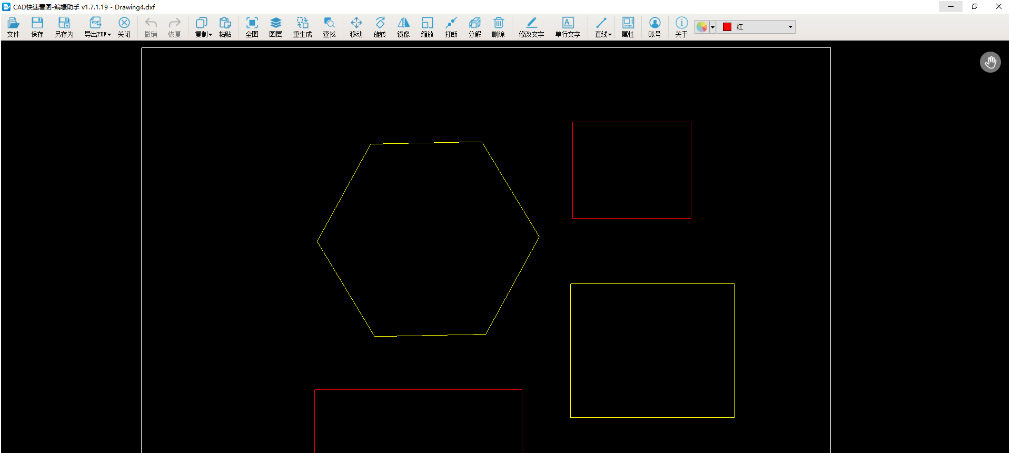Click the Single-line Text tool
The height and width of the screenshot is (453, 1009).
point(567,26)
